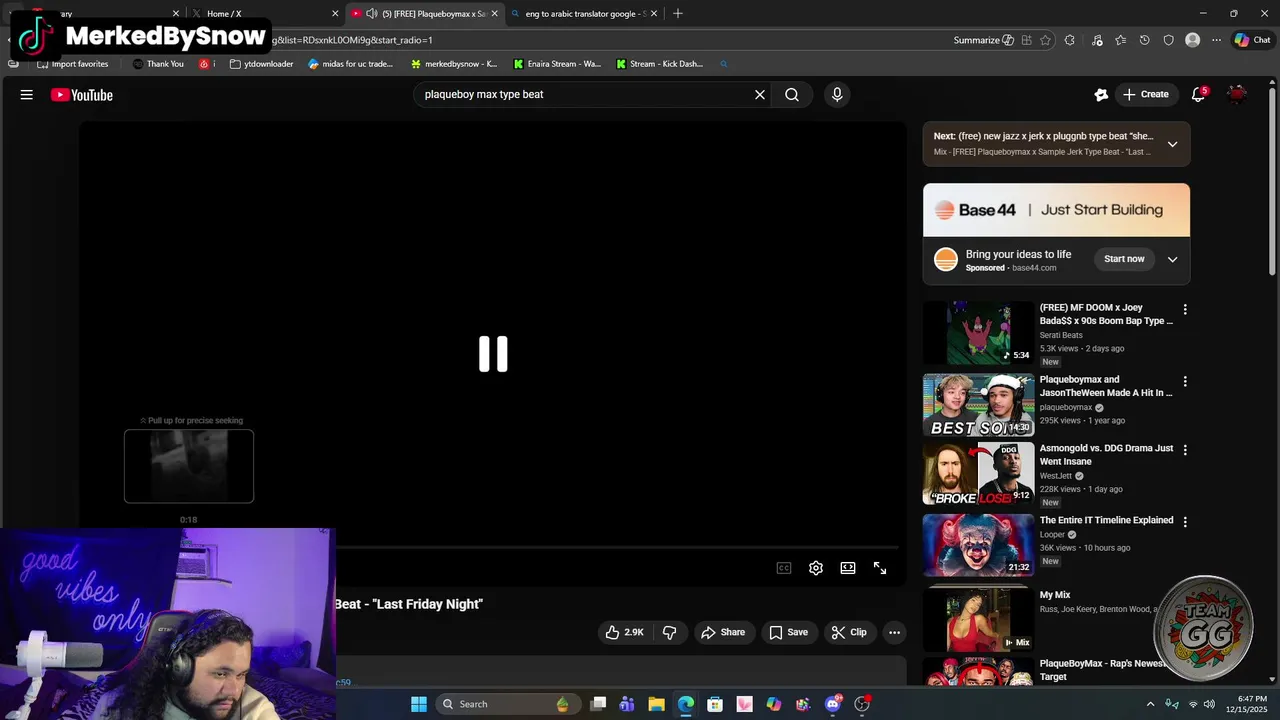1280x720 pixels.
Task: Open File Explorer from taskbar
Action: click(x=656, y=704)
